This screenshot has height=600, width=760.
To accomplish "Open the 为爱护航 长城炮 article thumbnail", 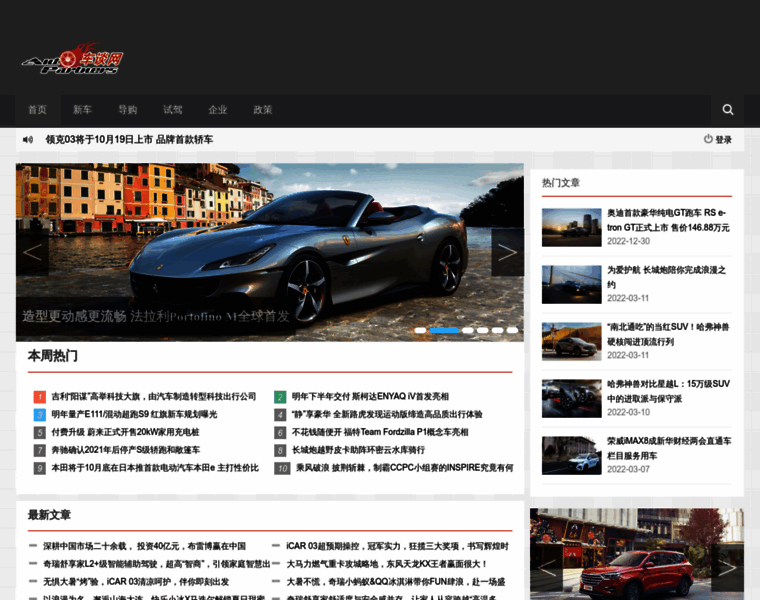I will tap(571, 284).
